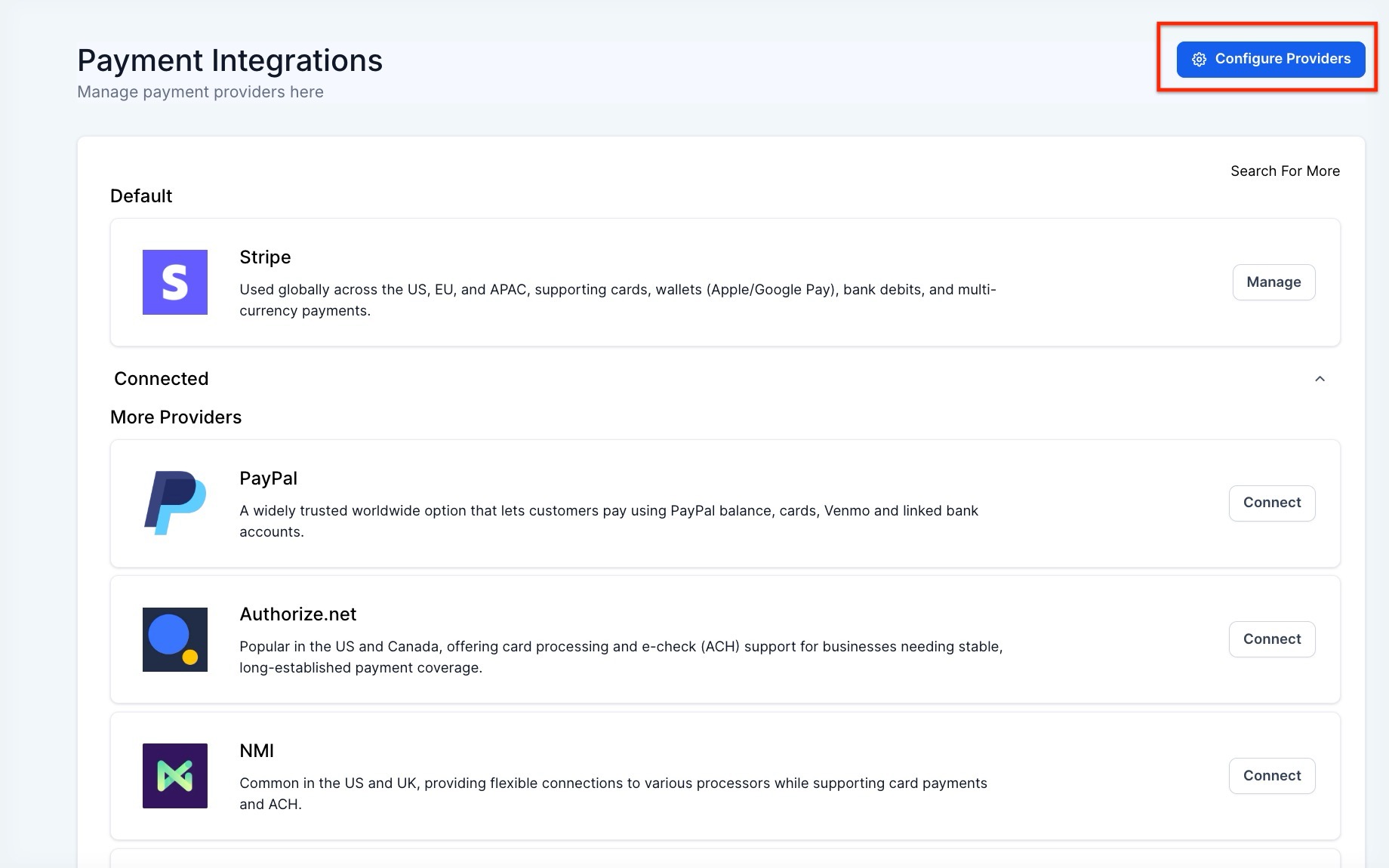Select the Authorize.net provider title

[x=297, y=614]
